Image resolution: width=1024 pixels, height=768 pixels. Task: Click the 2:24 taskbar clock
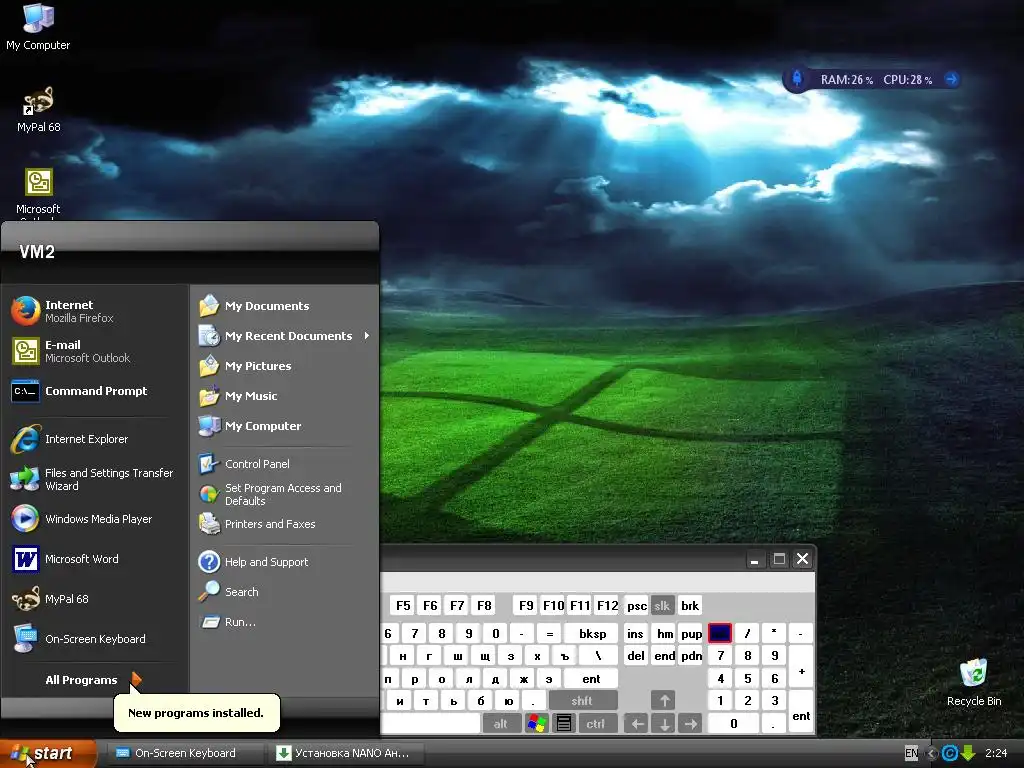pos(996,753)
